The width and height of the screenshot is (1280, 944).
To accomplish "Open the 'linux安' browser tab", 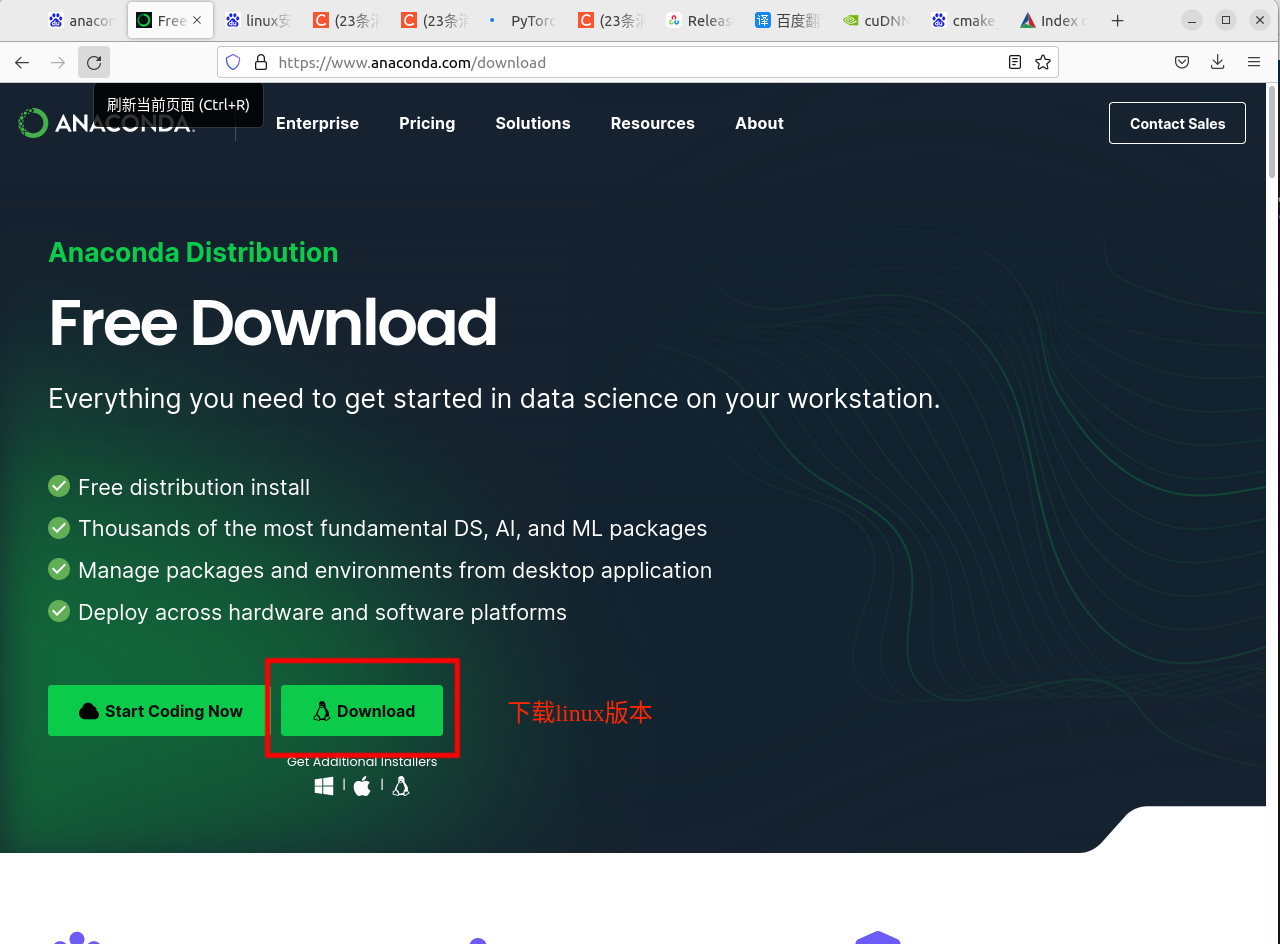I will [258, 20].
